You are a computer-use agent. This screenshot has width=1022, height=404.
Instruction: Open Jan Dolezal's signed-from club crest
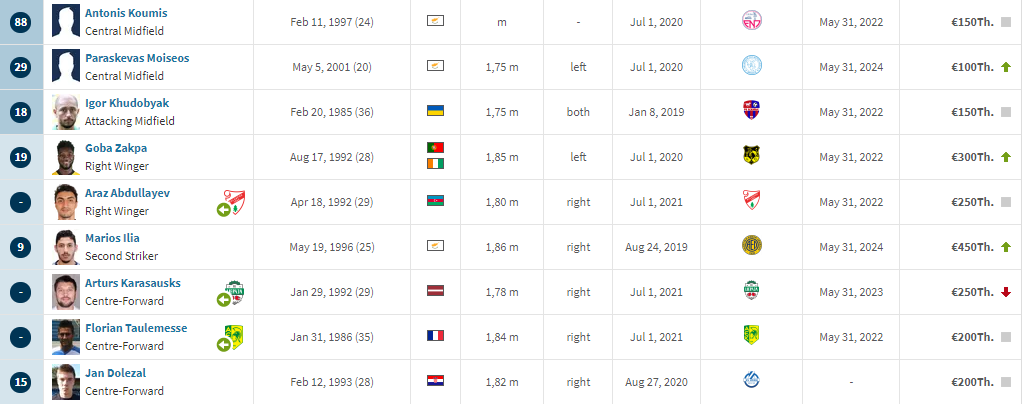point(752,380)
